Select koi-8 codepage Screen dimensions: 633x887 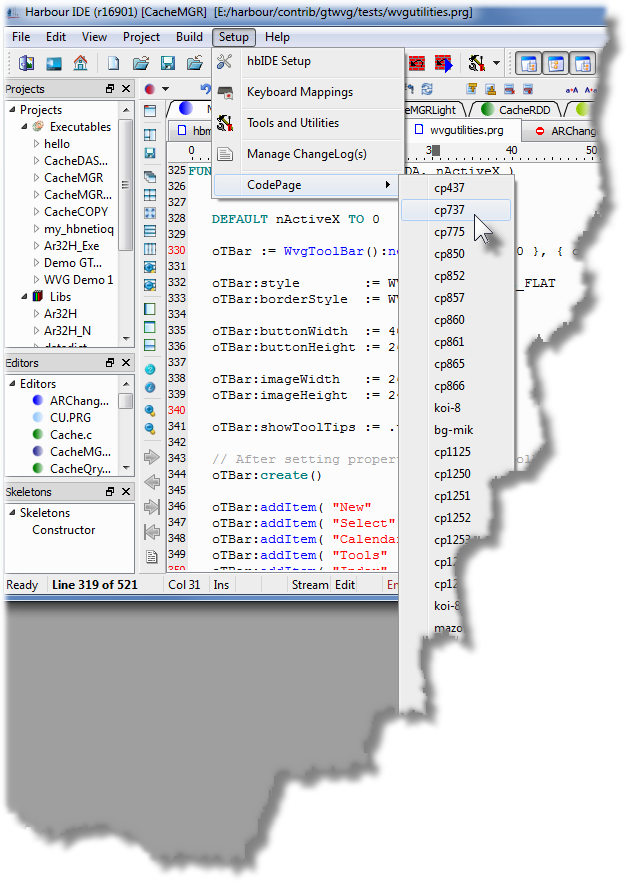(456, 408)
